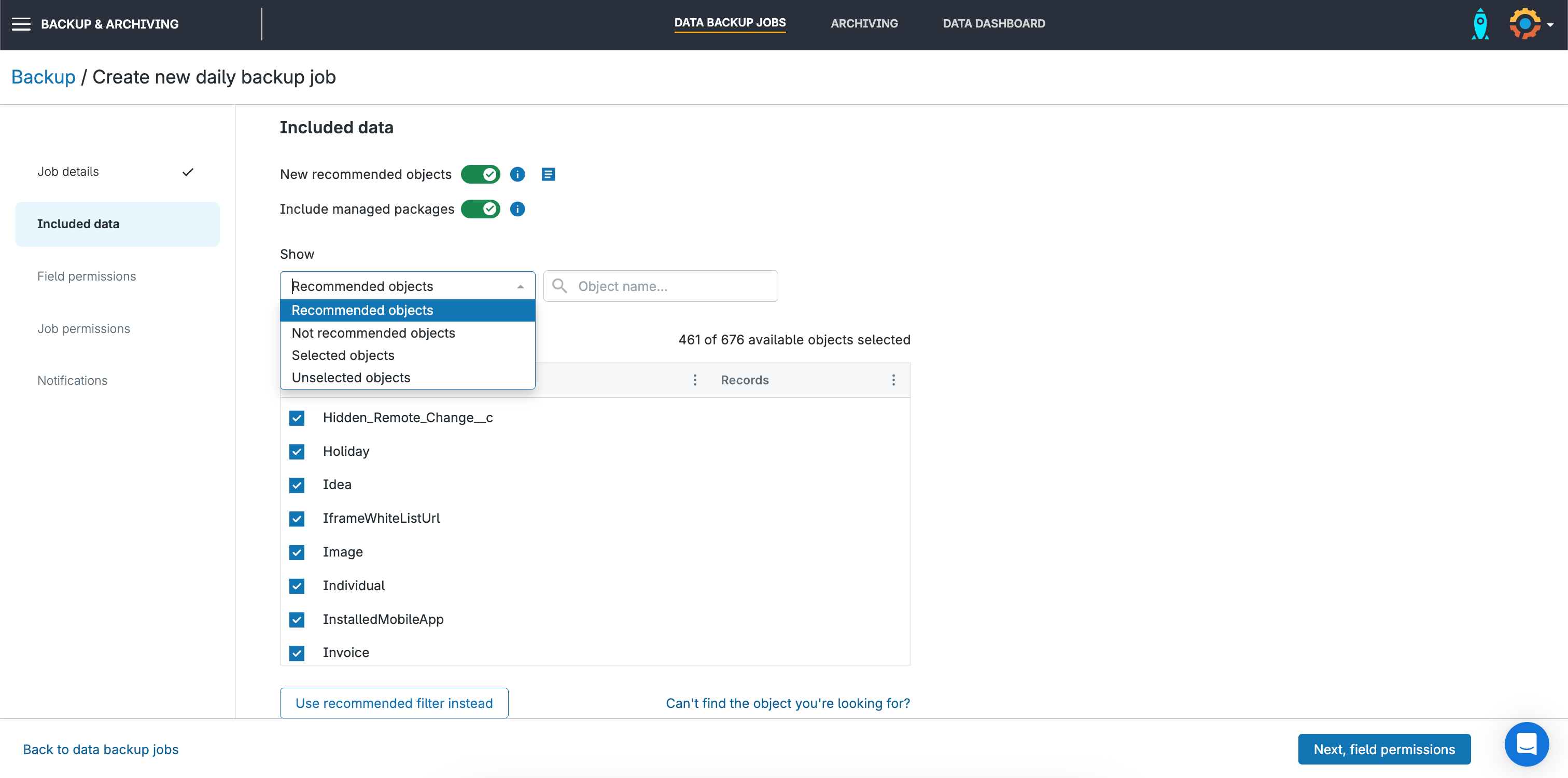Click info icon beside New recommended objects
The image size is (1568, 778).
517,175
